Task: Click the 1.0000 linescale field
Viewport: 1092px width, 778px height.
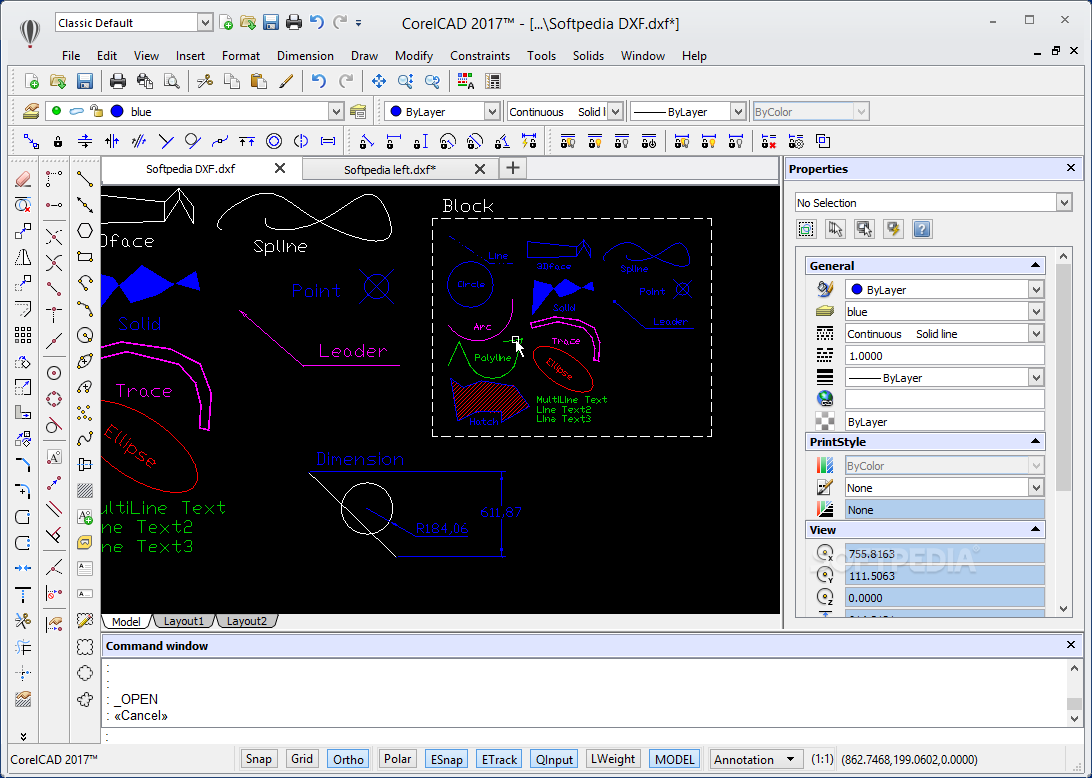Action: point(944,356)
